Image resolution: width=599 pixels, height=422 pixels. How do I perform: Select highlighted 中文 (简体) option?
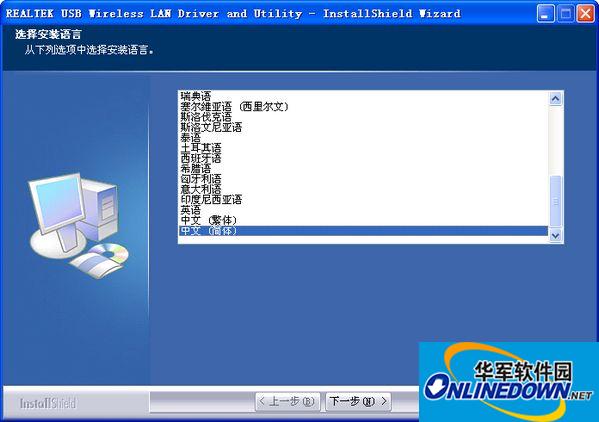point(364,231)
